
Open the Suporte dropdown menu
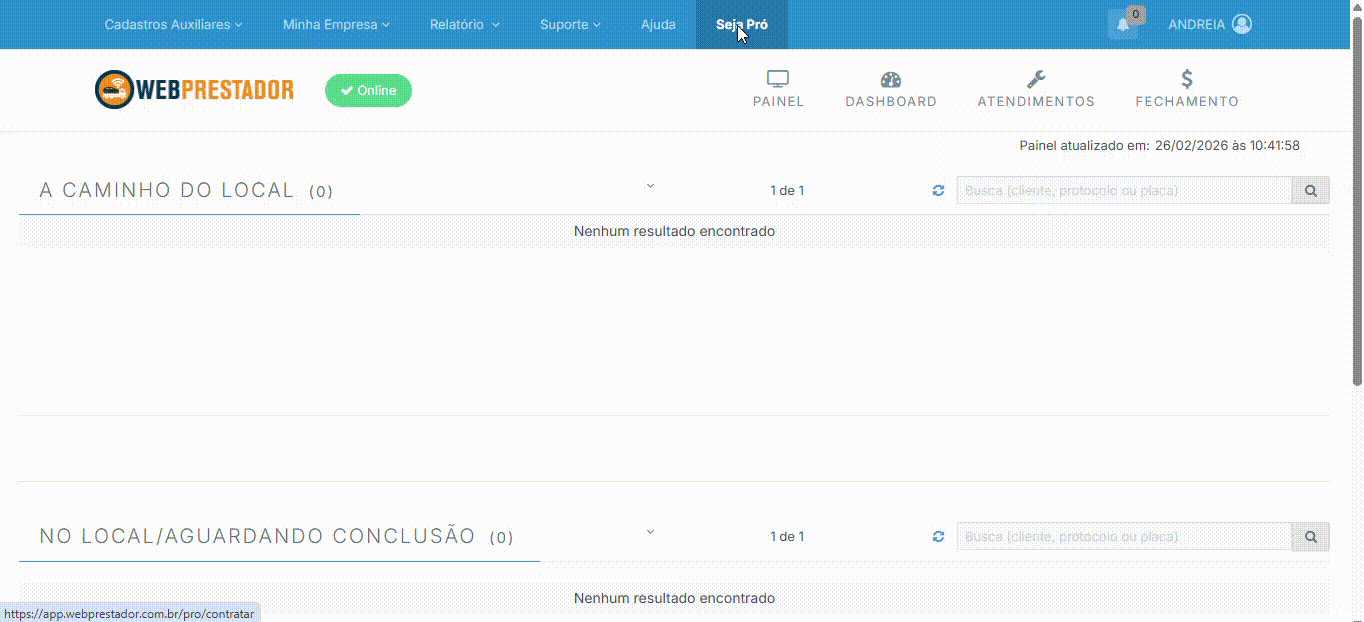click(x=570, y=24)
